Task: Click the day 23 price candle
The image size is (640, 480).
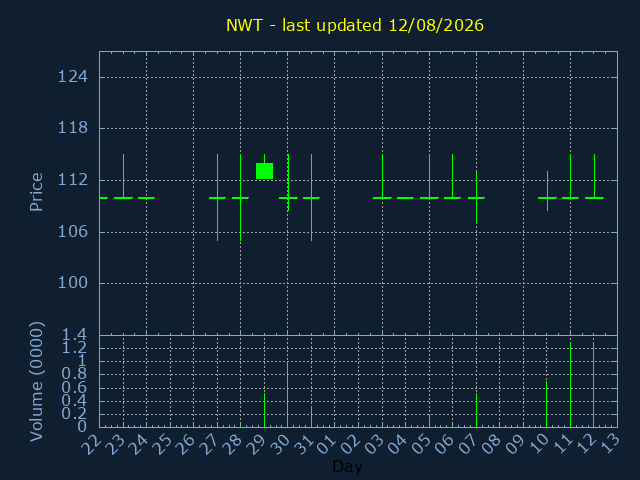Action: click(123, 176)
